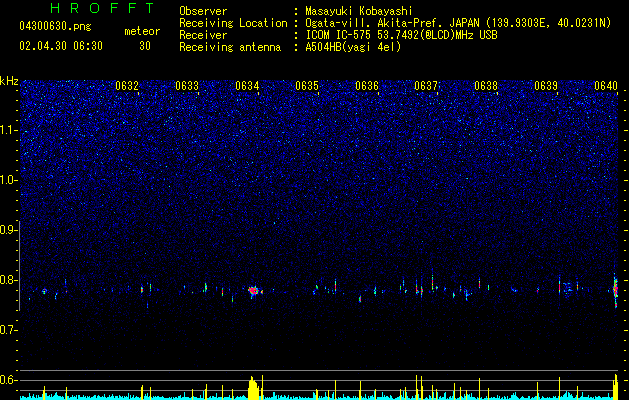Click the 0637 time marker
This screenshot has width=629, height=400.
tap(426, 86)
